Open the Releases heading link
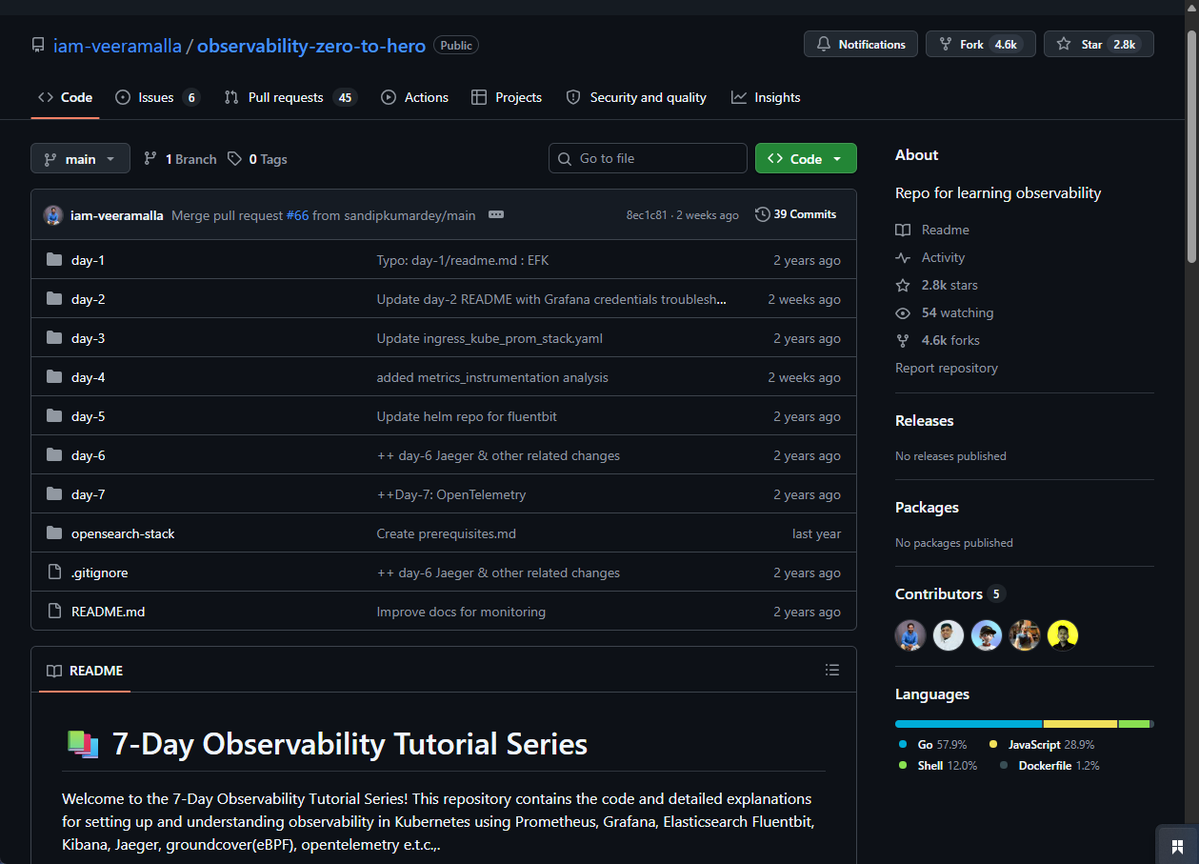Viewport: 1199px width, 864px height. tap(924, 421)
